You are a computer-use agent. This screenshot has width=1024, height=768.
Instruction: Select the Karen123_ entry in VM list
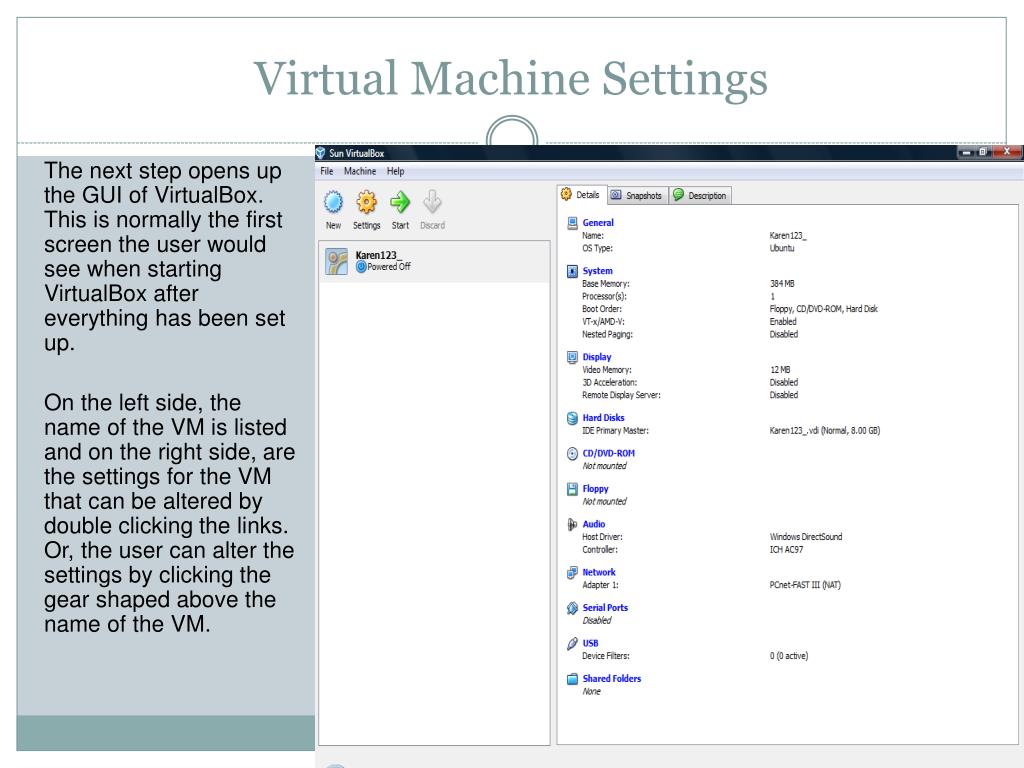[434, 262]
